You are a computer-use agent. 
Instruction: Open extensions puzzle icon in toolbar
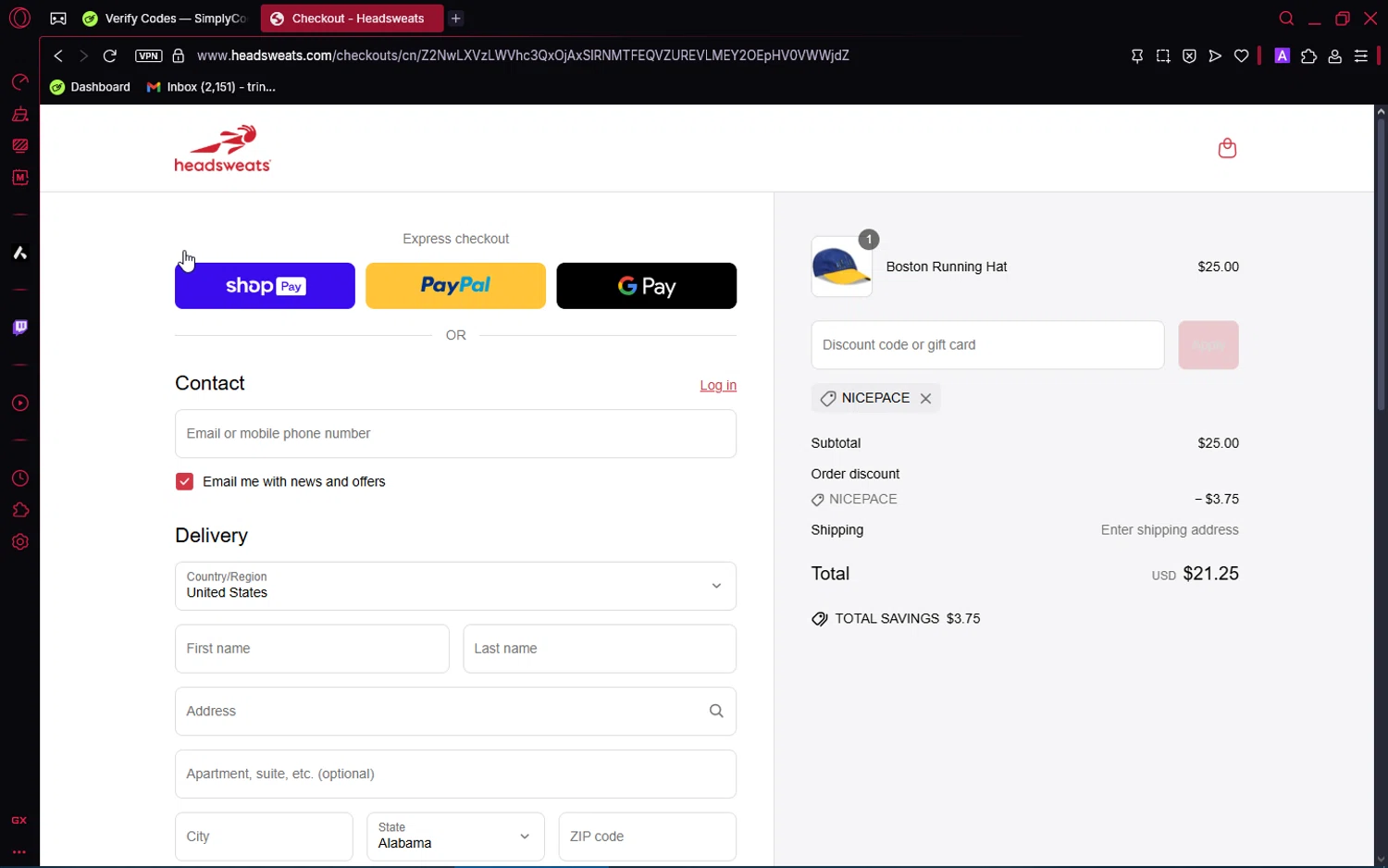[1308, 56]
